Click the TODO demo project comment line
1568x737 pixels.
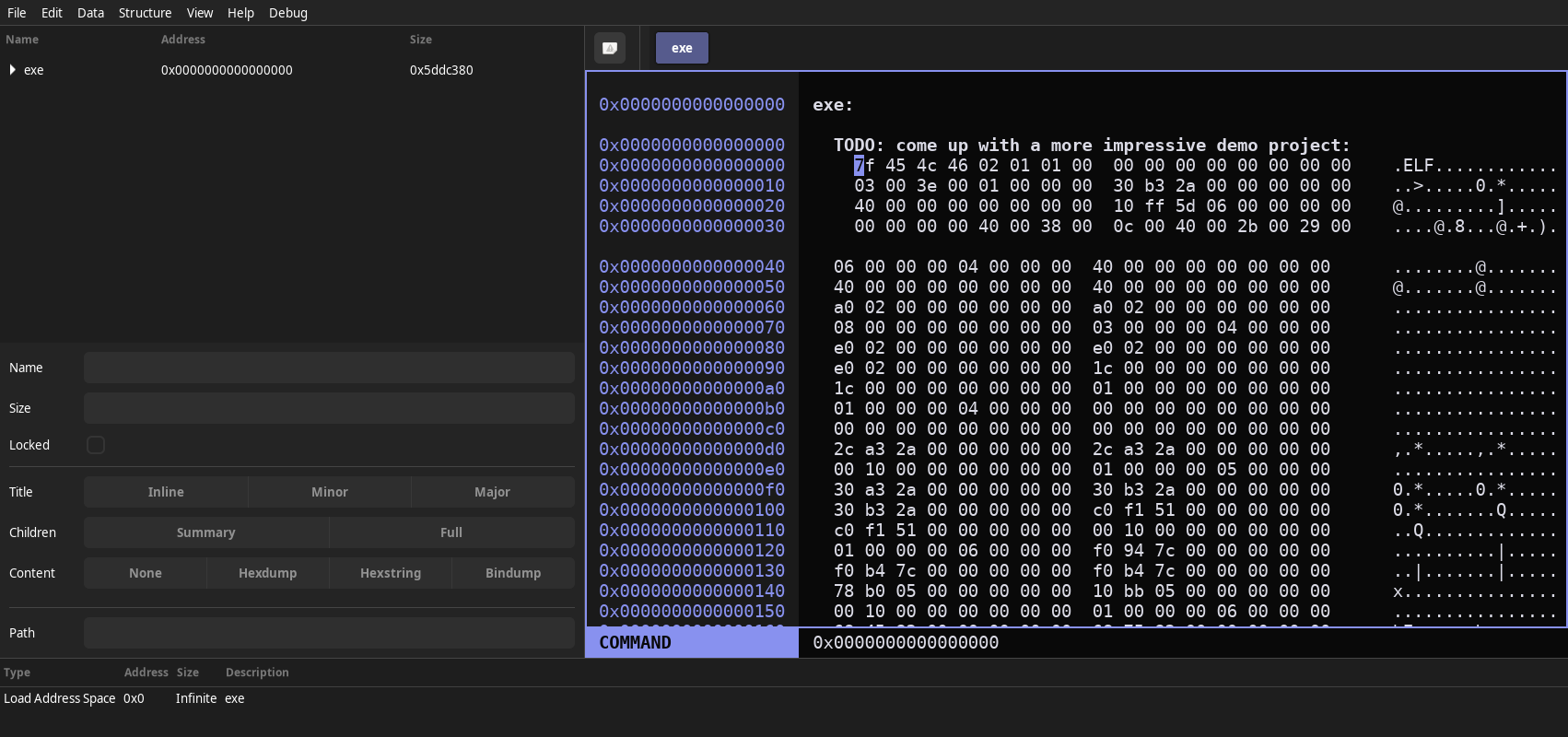click(x=1092, y=146)
